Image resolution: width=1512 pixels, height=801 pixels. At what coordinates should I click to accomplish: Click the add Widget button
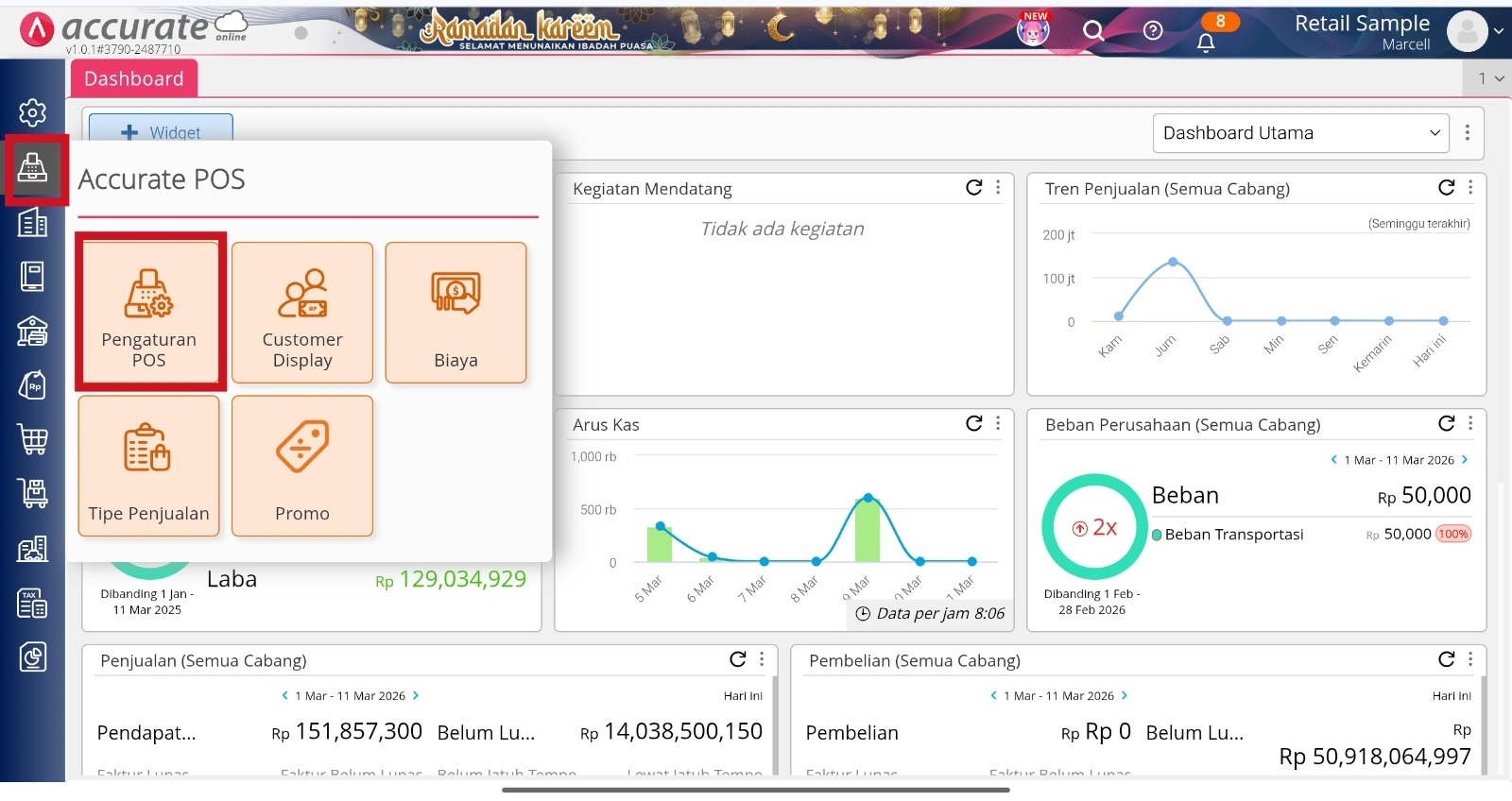tap(161, 132)
